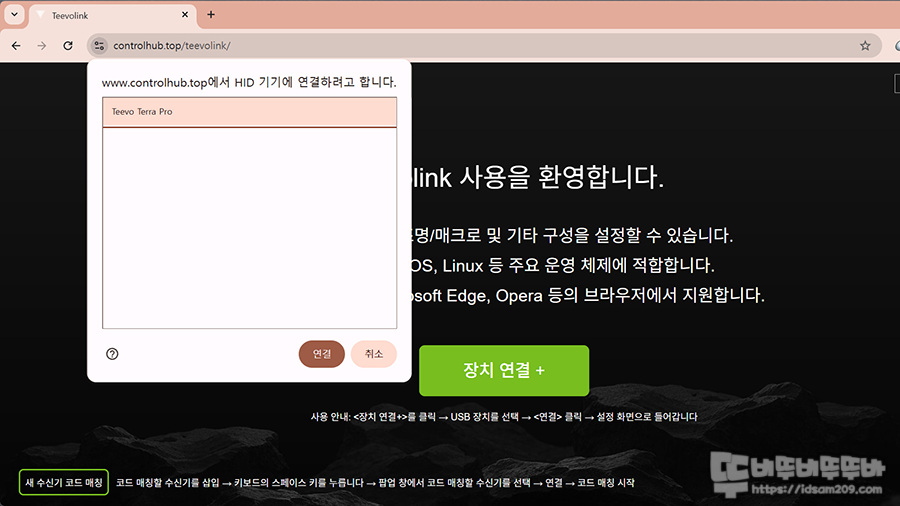Select the Teevolink tab
This screenshot has width=900, height=506.
pos(112,15)
